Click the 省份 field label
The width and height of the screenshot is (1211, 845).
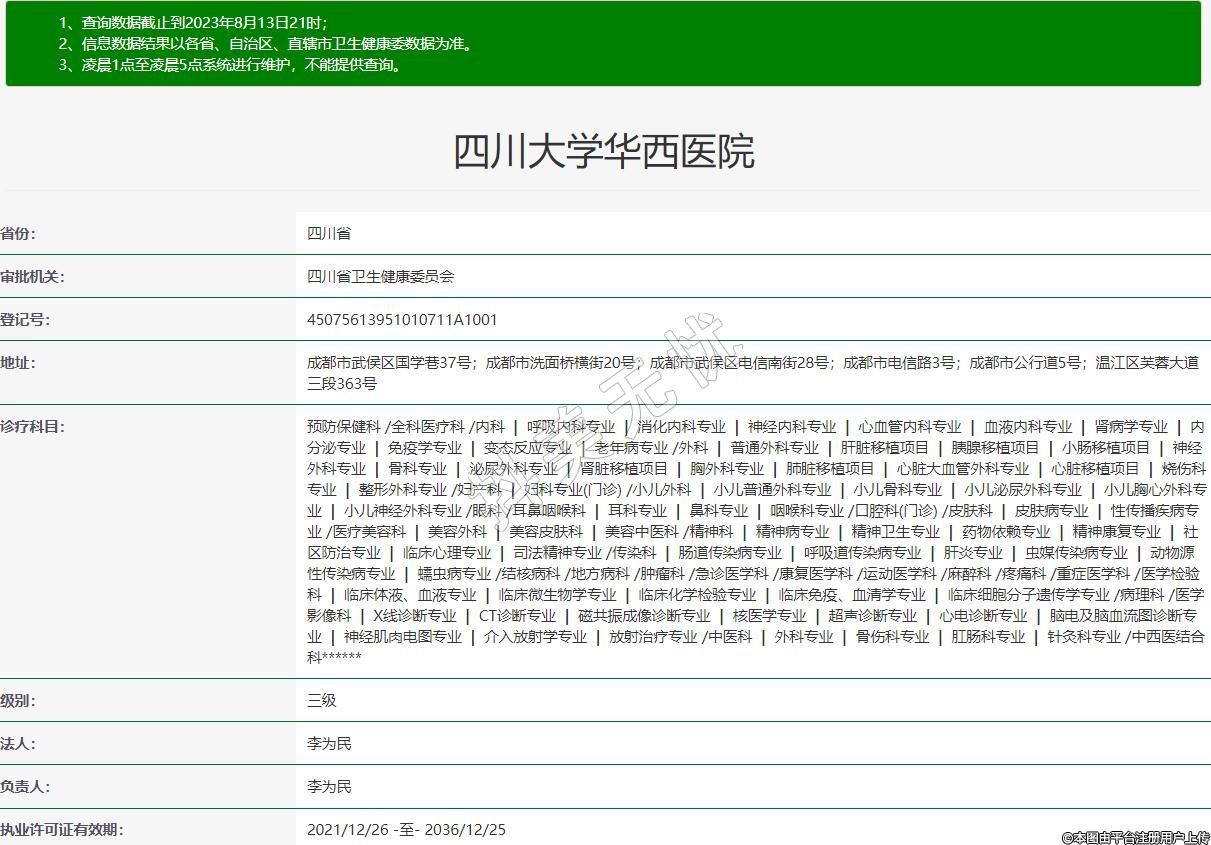pyautogui.click(x=18, y=234)
